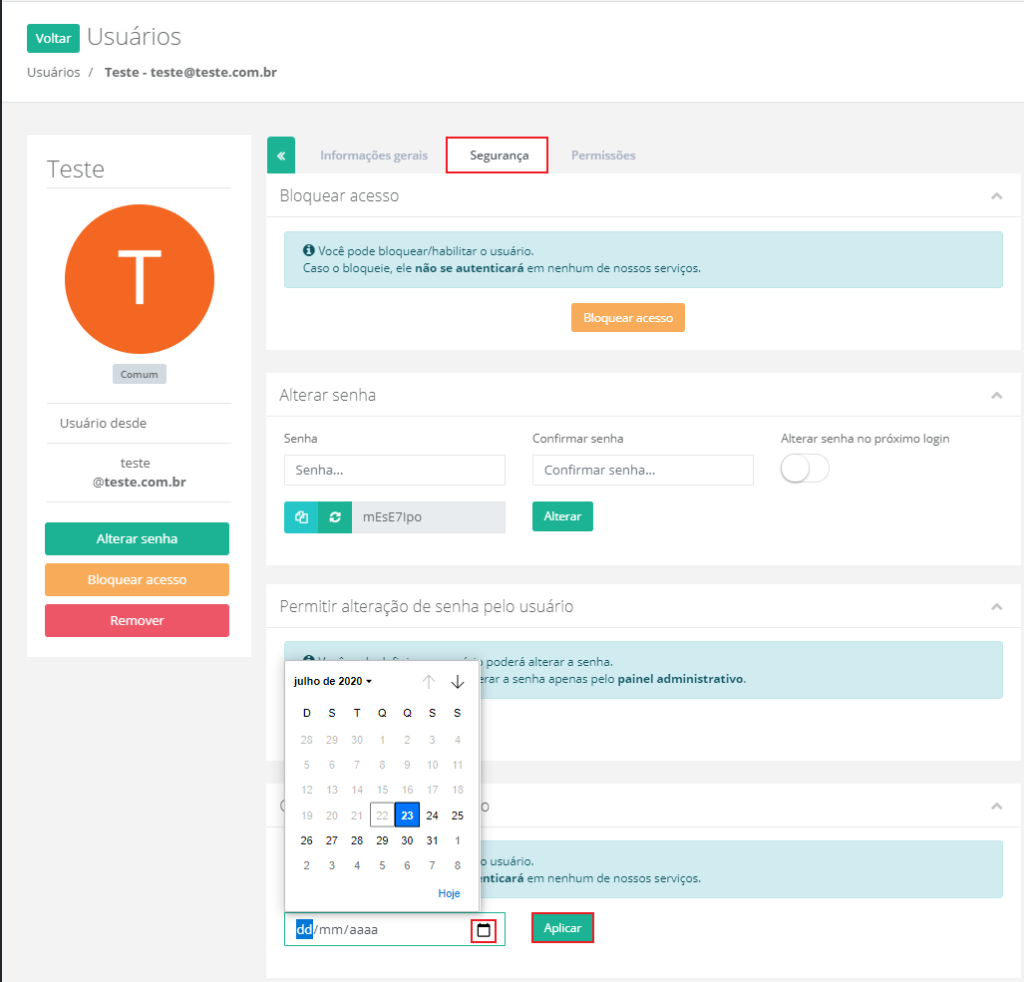
Task: Click orange Bloquear acesso button in main panel
Action: (628, 318)
